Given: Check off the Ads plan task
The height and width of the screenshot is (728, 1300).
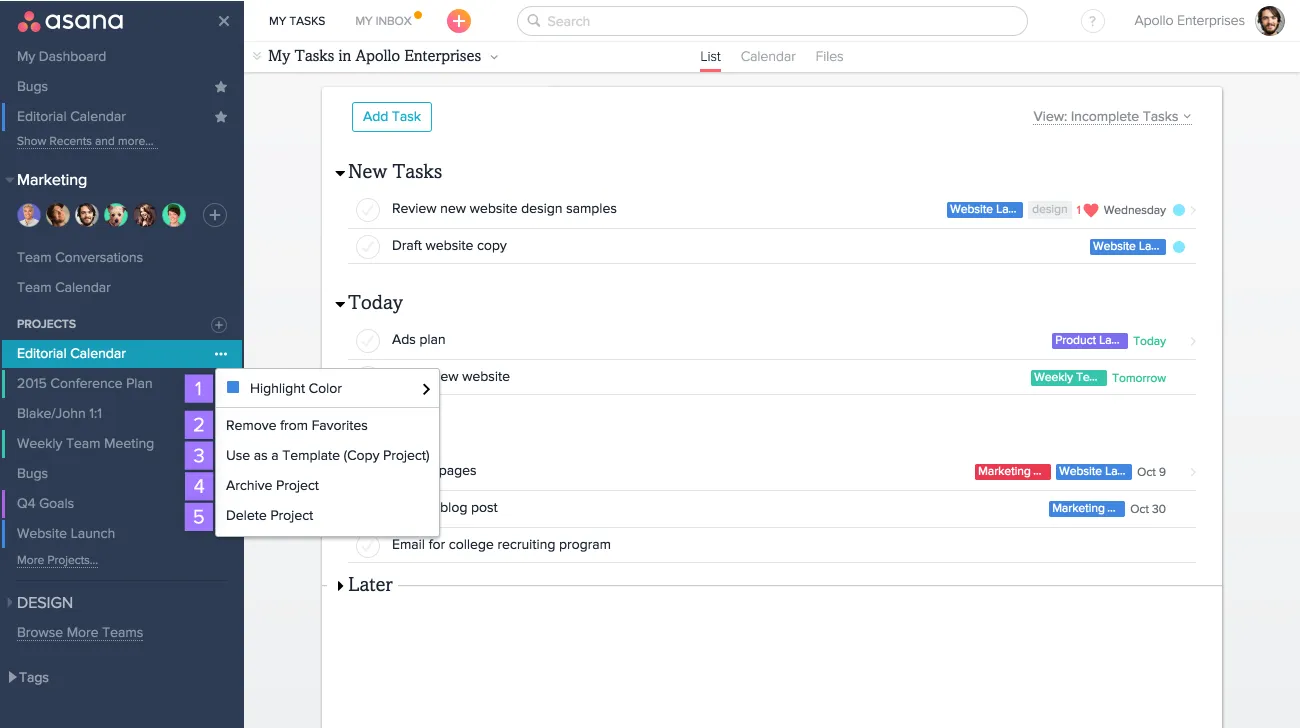Looking at the screenshot, I should (368, 340).
